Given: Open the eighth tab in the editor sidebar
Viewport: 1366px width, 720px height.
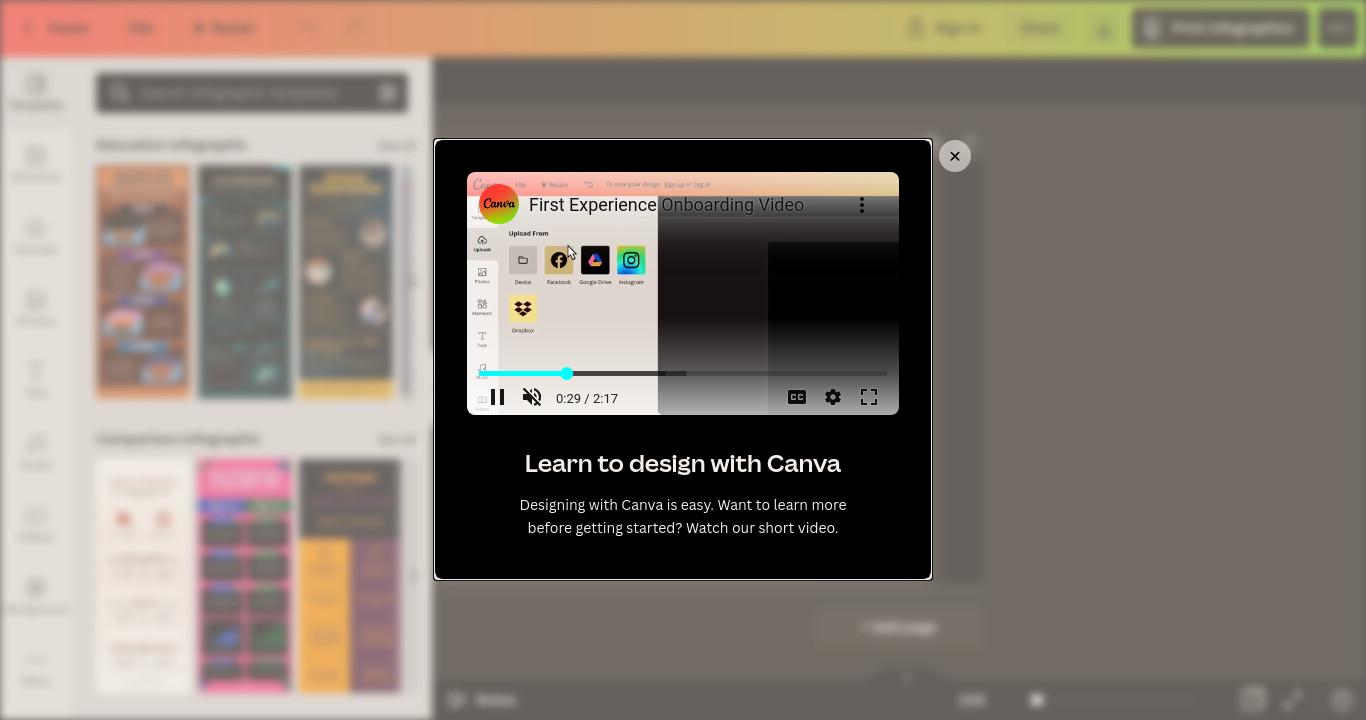Looking at the screenshot, I should coord(36,596).
